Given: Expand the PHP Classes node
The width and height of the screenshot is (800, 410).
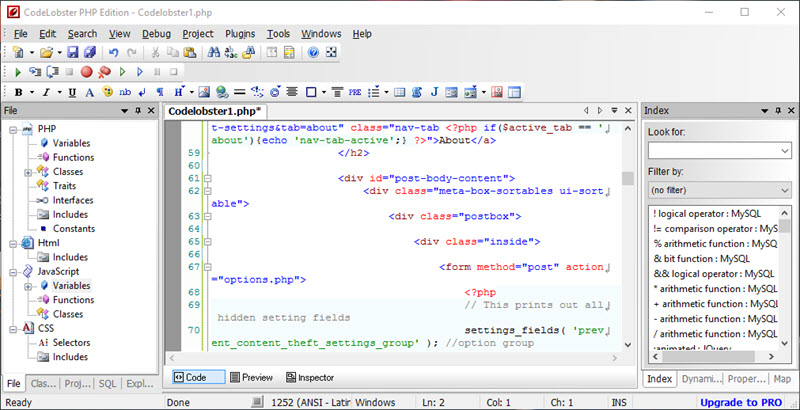Looking at the screenshot, I should pos(28,172).
